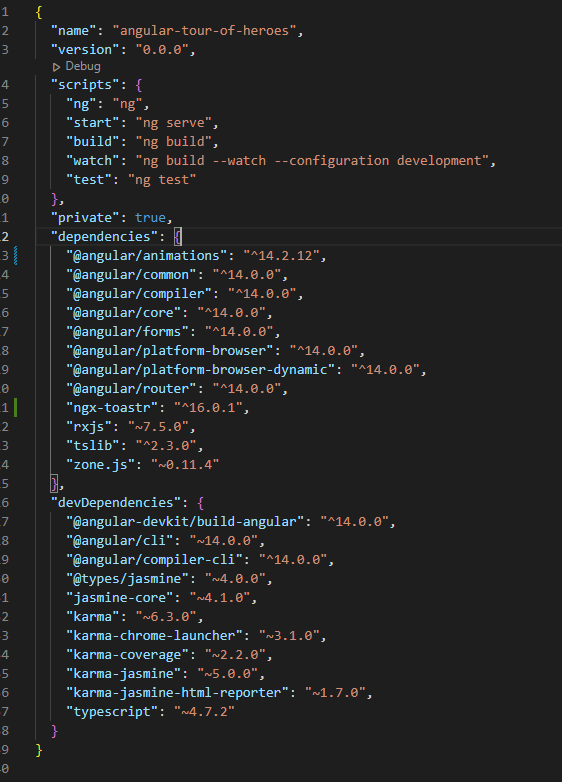The width and height of the screenshot is (562, 782).
Task: Click the "ng build --watch --configuration development" value
Action: (x=312, y=161)
